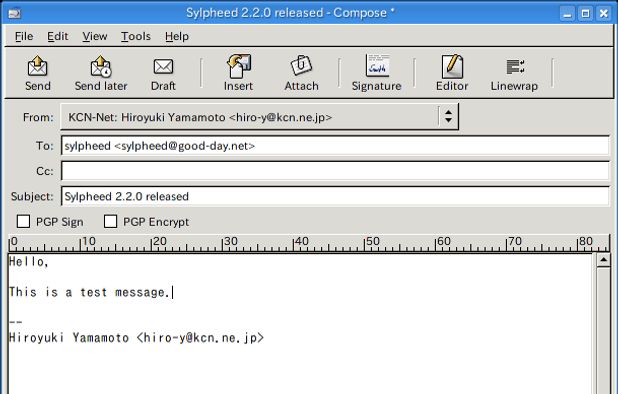Click the Linewrap icon
Viewport: 618px width, 394px height.
[x=515, y=67]
